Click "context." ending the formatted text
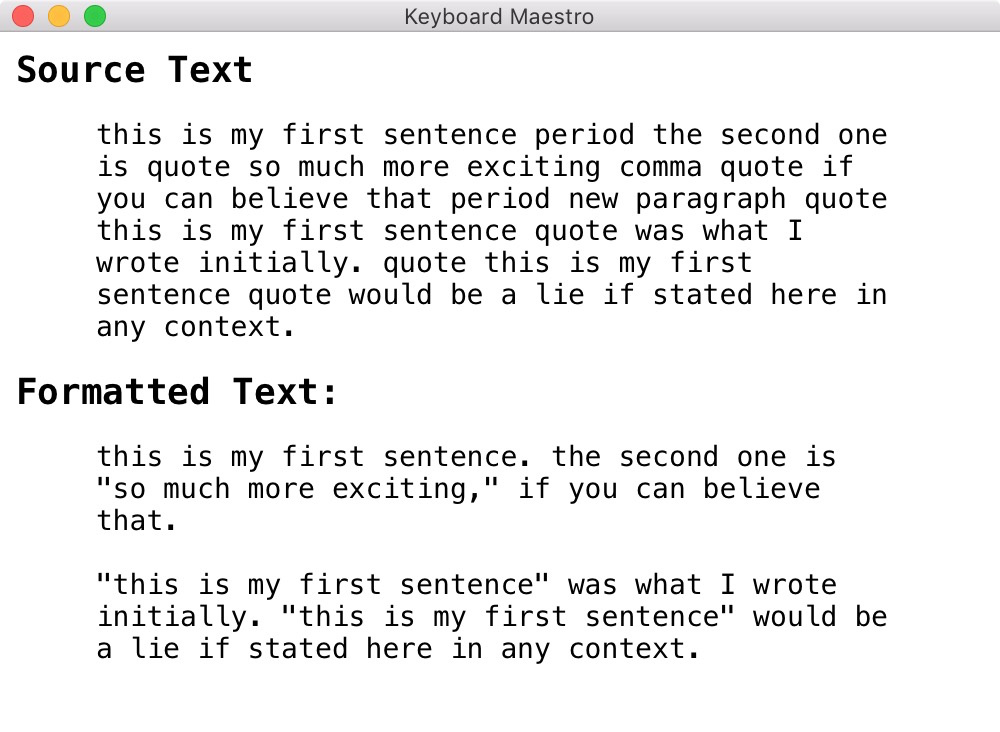The width and height of the screenshot is (1000, 732). [x=634, y=649]
